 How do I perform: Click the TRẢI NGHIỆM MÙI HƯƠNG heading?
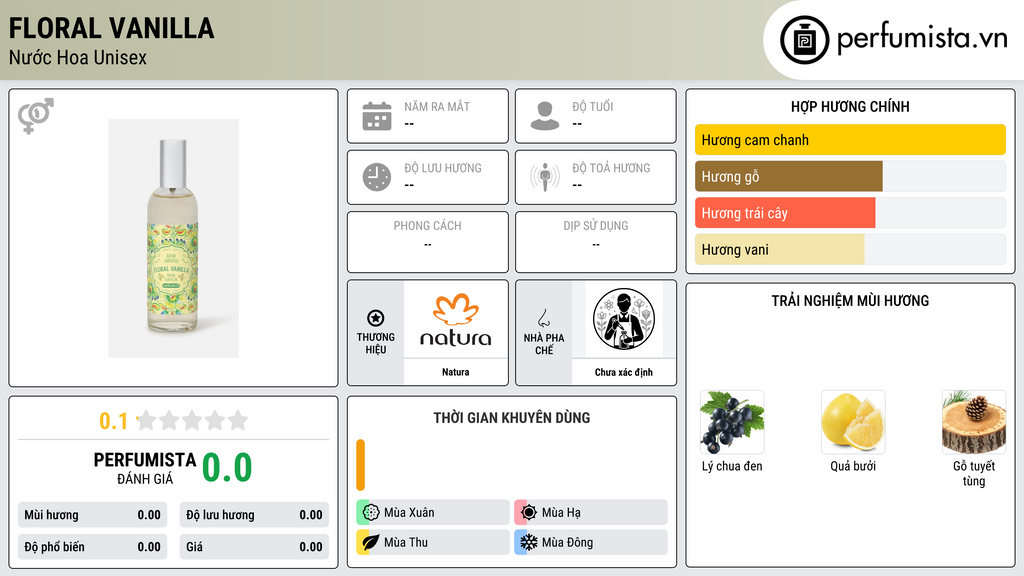click(x=850, y=301)
